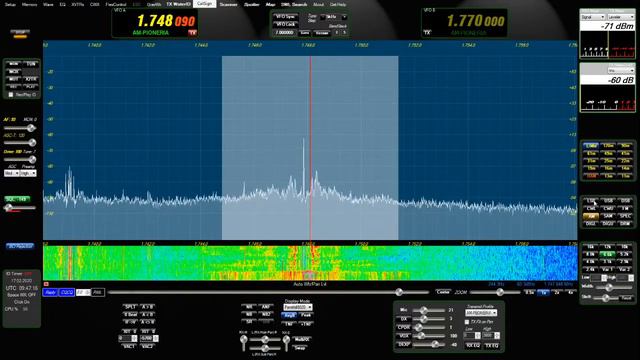Image resolution: width=640 pixels, height=360 pixels.
Task: Toggle the Peak display button
Action: click(306, 315)
